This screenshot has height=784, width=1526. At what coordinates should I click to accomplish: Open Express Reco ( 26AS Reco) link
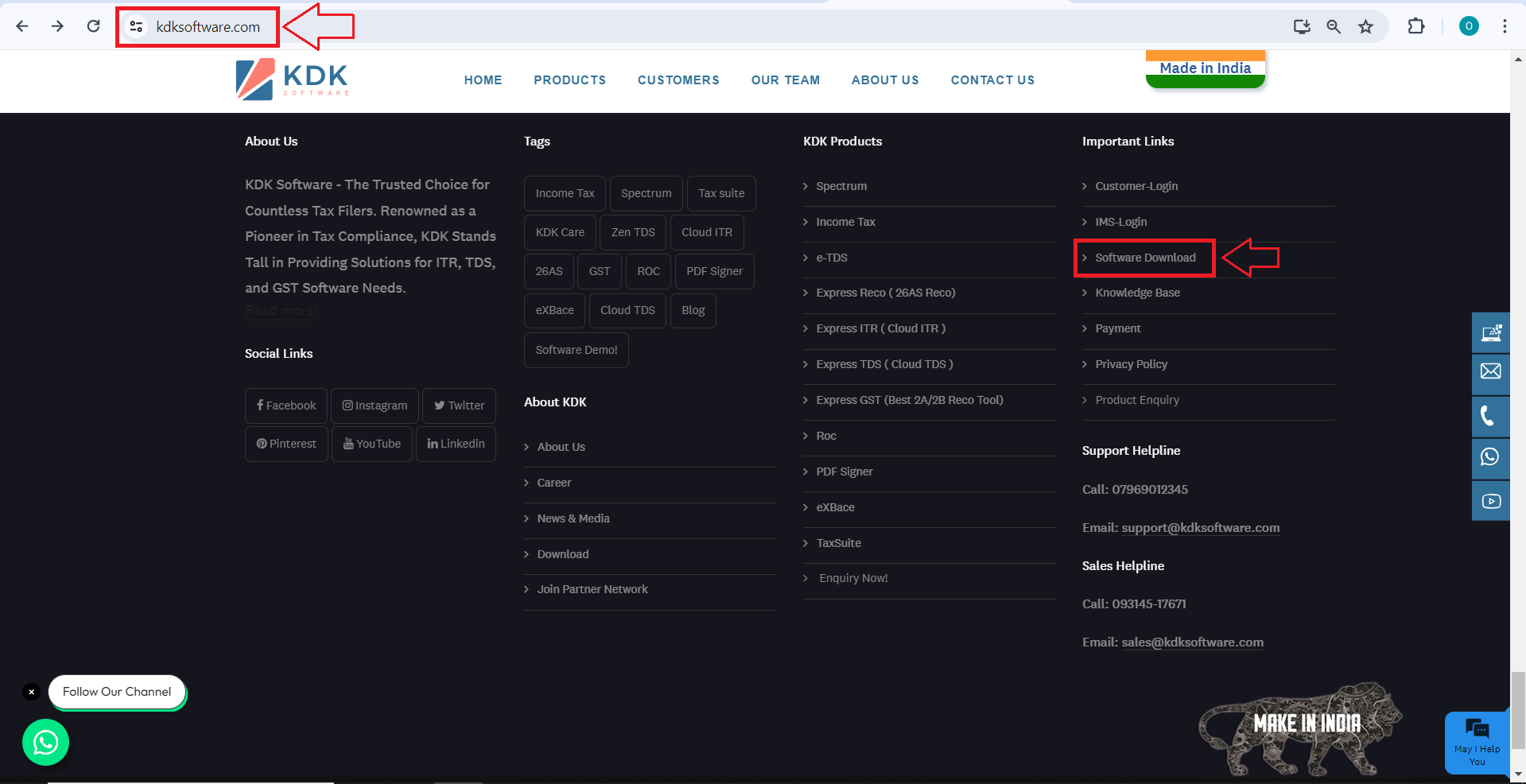[x=886, y=293]
